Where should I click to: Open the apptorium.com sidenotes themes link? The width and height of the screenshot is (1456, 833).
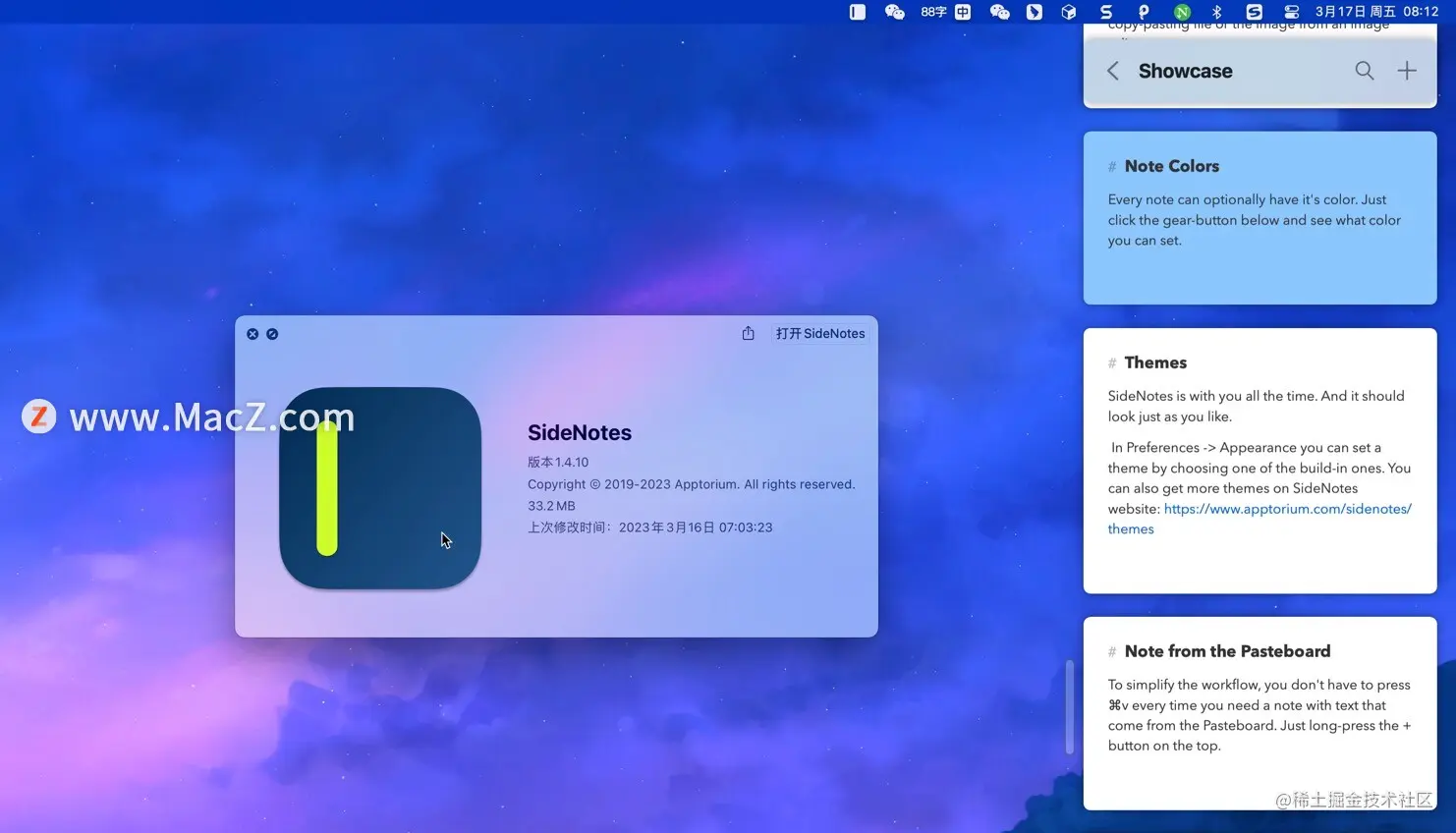coord(1260,519)
